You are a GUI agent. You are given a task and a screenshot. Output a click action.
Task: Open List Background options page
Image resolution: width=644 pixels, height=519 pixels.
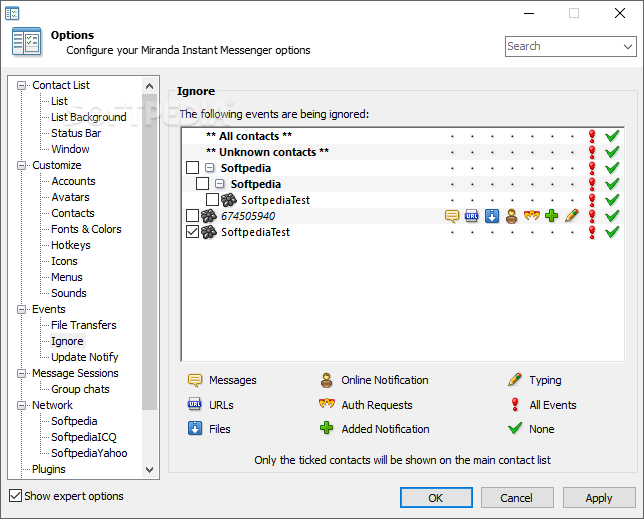click(x=89, y=117)
